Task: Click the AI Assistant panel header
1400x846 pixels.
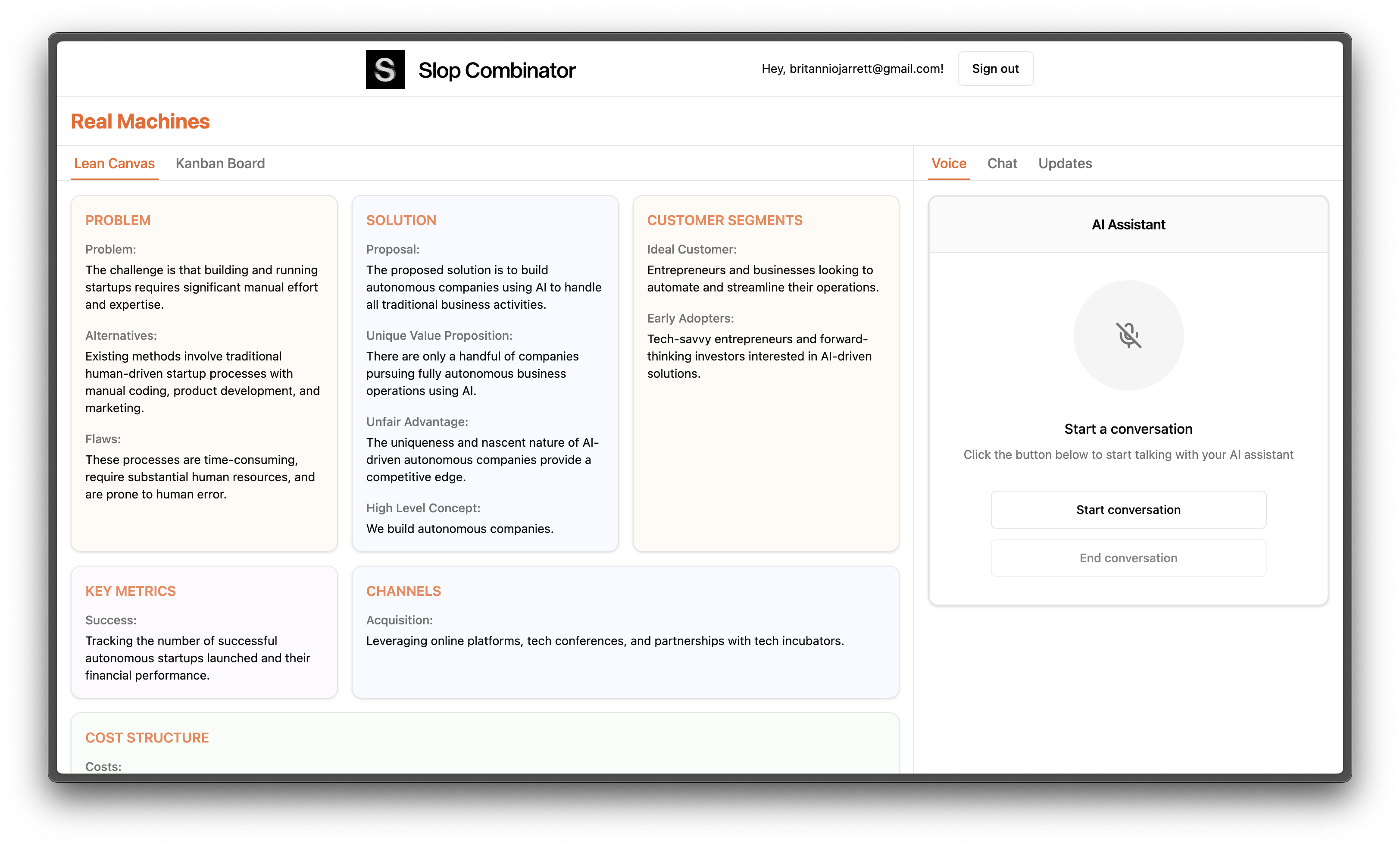Action: pos(1128,225)
